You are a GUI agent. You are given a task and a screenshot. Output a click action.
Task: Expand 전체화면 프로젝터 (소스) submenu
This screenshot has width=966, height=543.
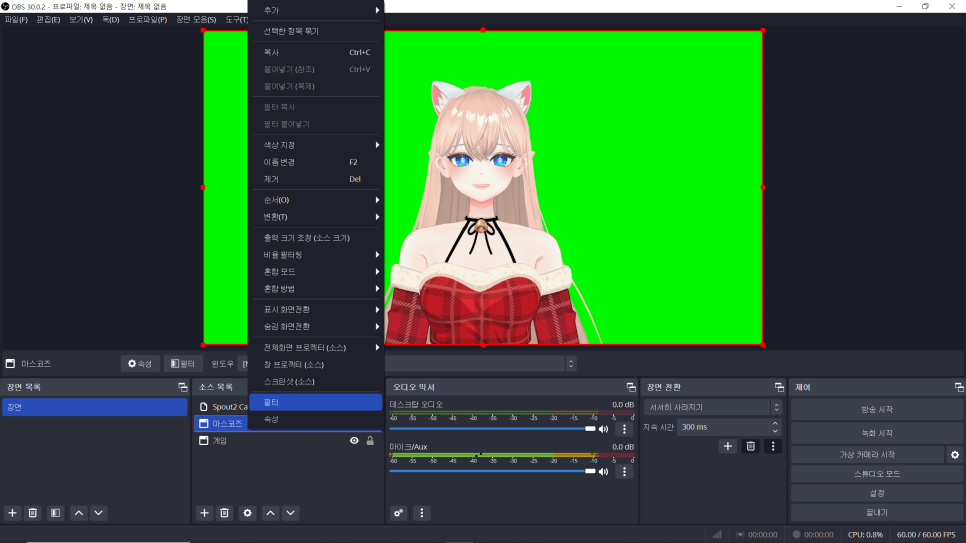[x=316, y=348]
